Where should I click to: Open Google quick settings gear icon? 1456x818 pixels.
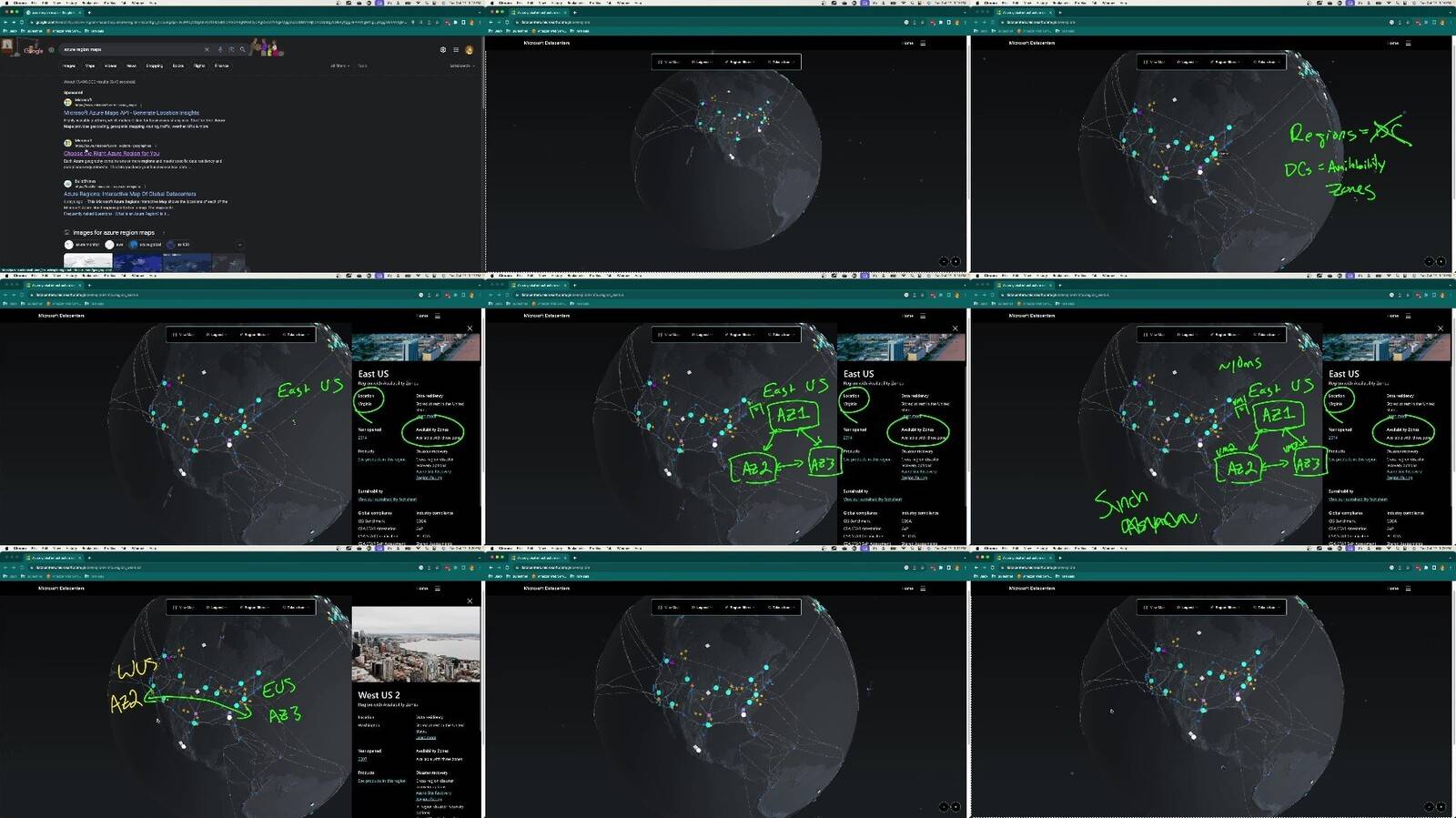443,50
